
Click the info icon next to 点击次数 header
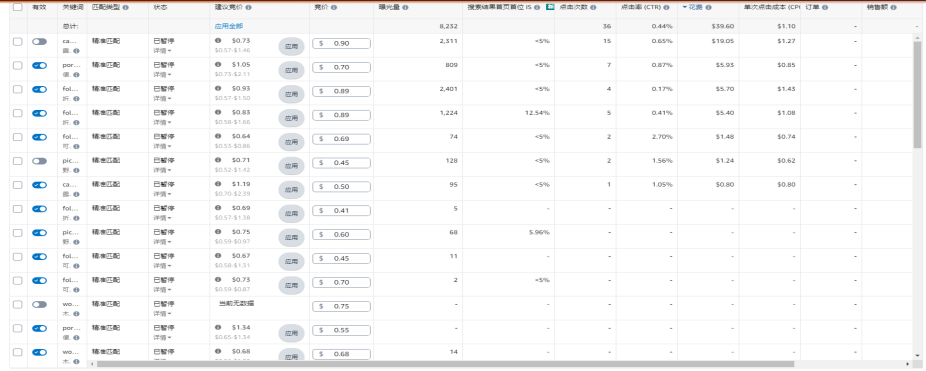tap(593, 8)
